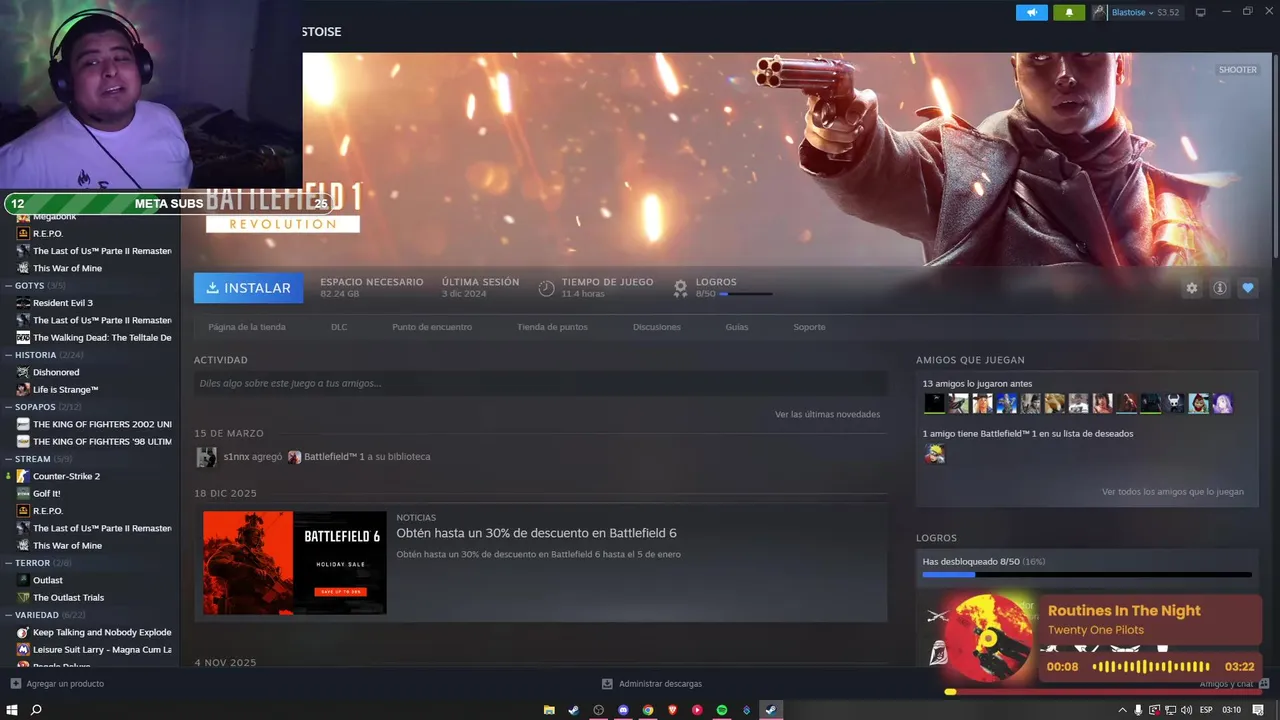Open s1nnx's avatar in activity feed
This screenshot has width=1280, height=720.
206,457
